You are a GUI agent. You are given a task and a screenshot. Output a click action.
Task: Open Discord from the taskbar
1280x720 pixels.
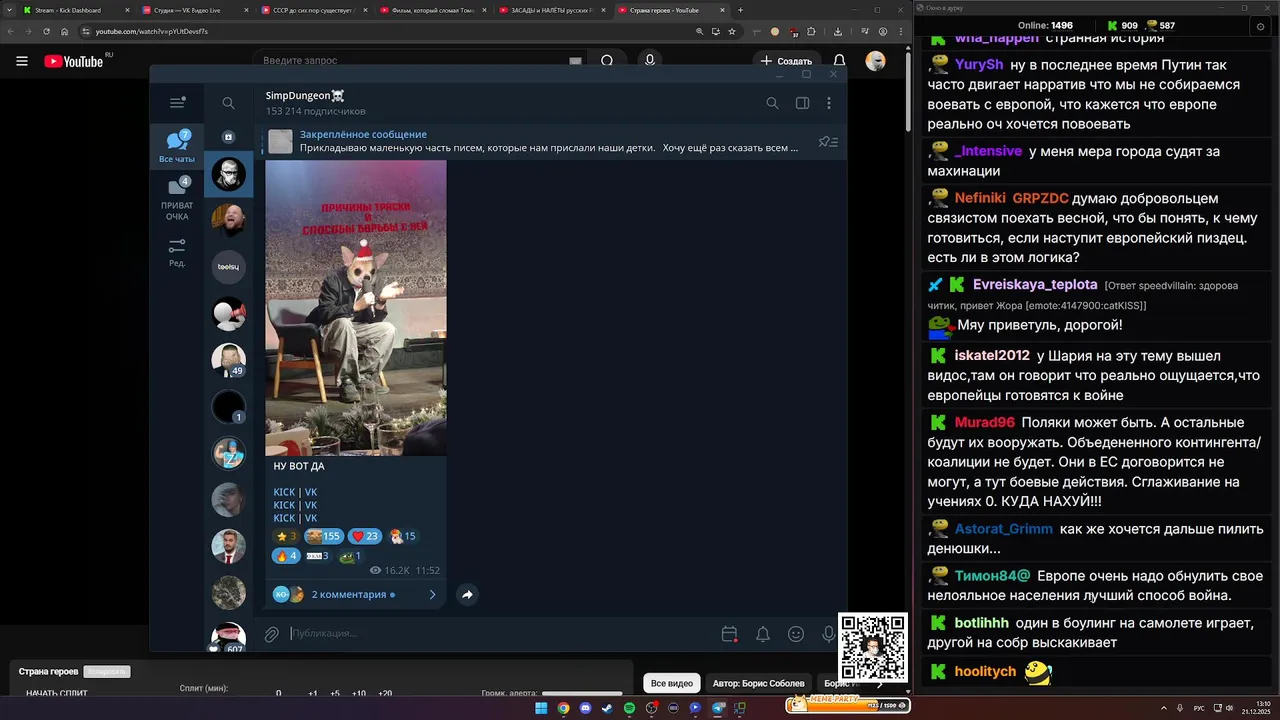(585, 708)
